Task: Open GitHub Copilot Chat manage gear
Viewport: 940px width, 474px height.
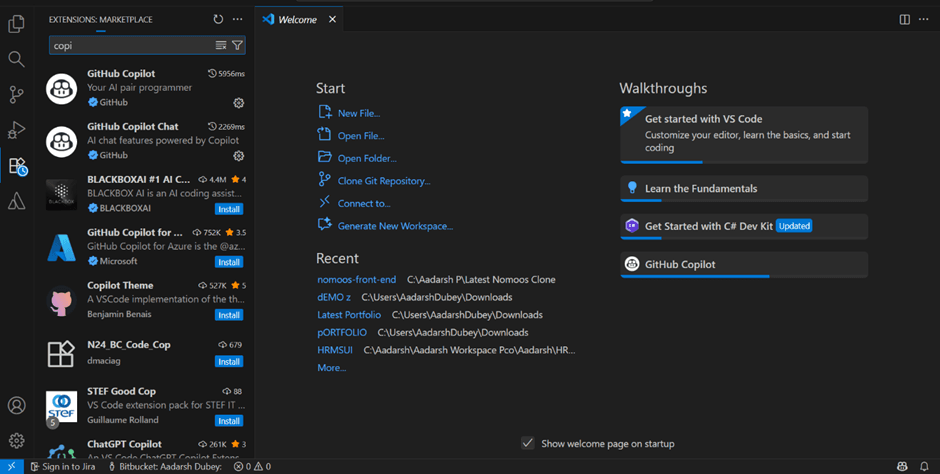Action: (x=238, y=156)
